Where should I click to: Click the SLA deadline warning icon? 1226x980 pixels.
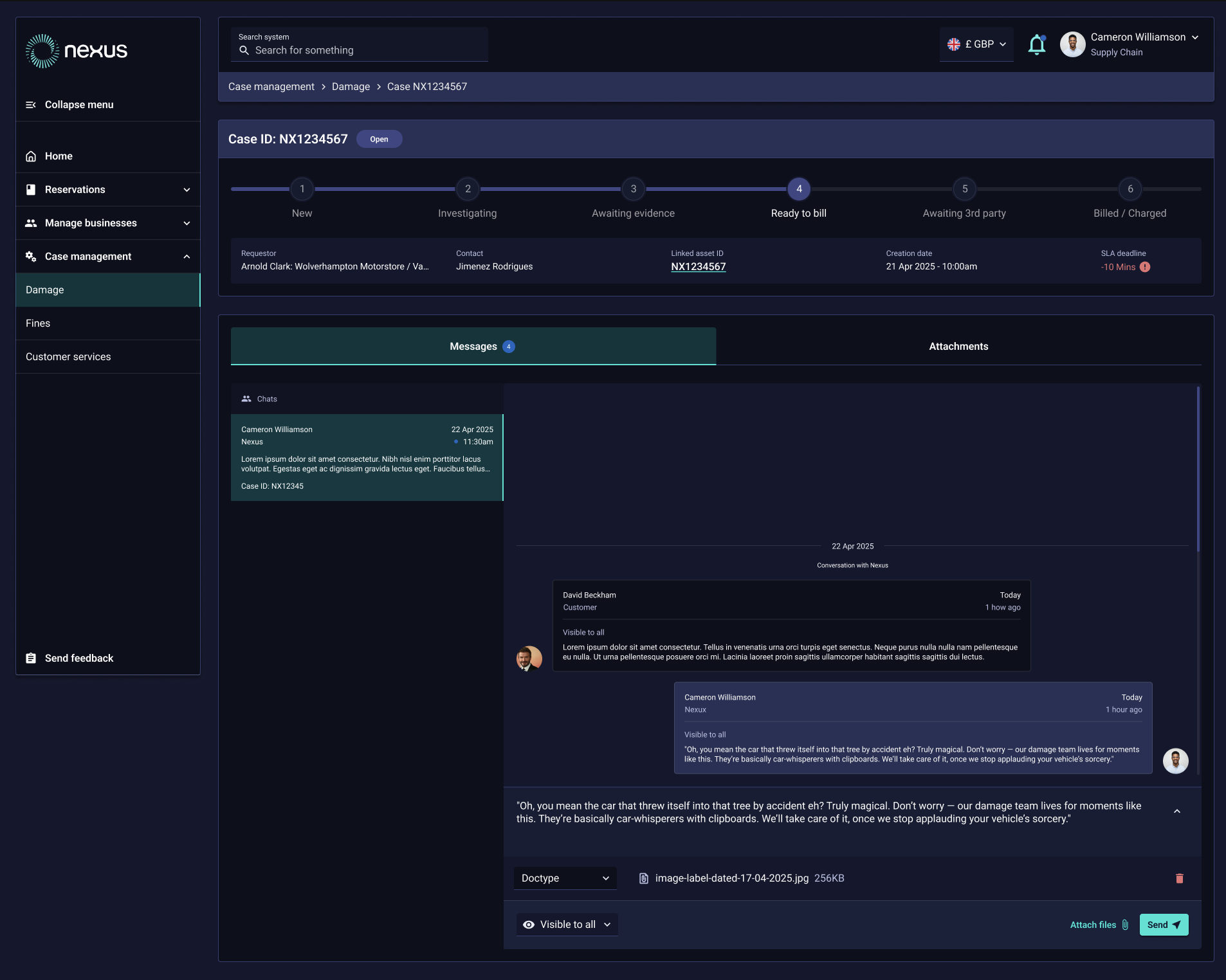pyautogui.click(x=1145, y=267)
